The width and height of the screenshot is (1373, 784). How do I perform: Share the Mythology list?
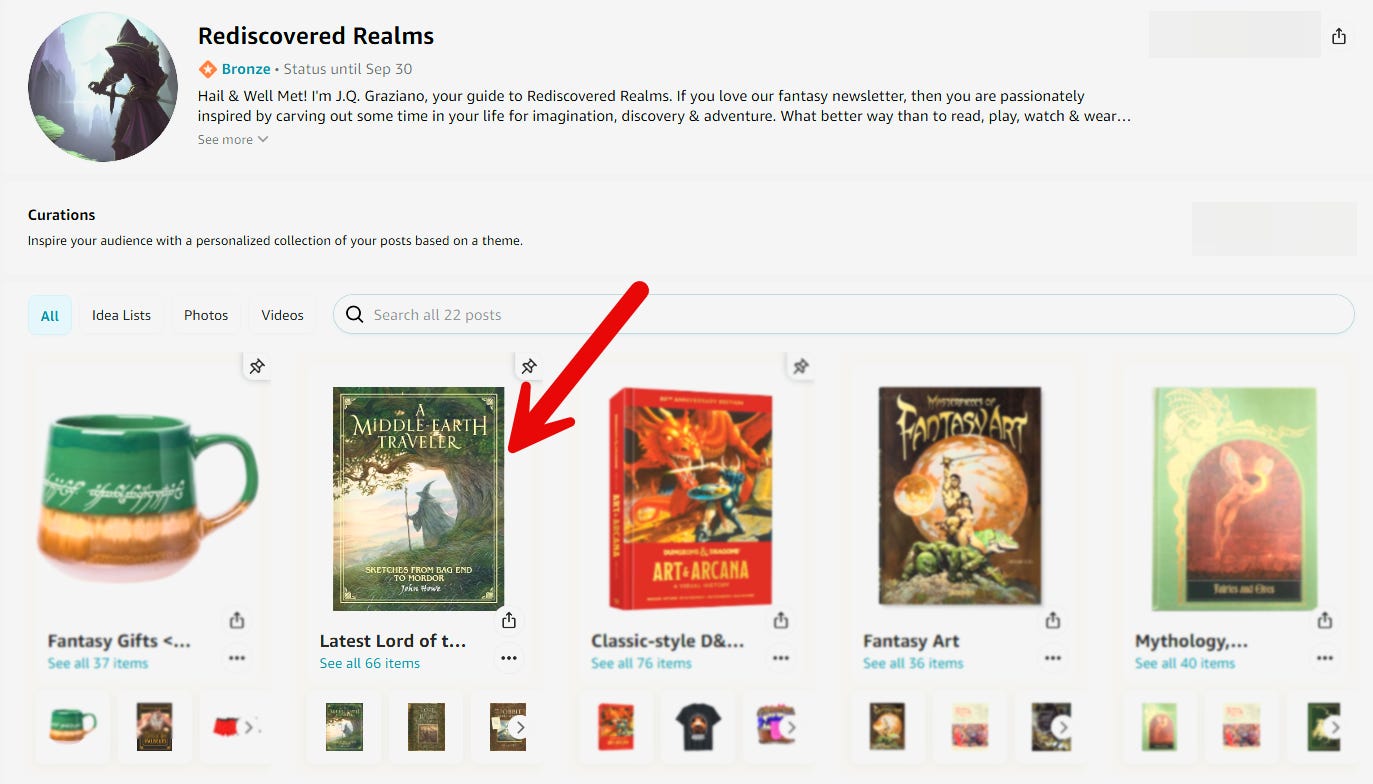[x=1325, y=620]
